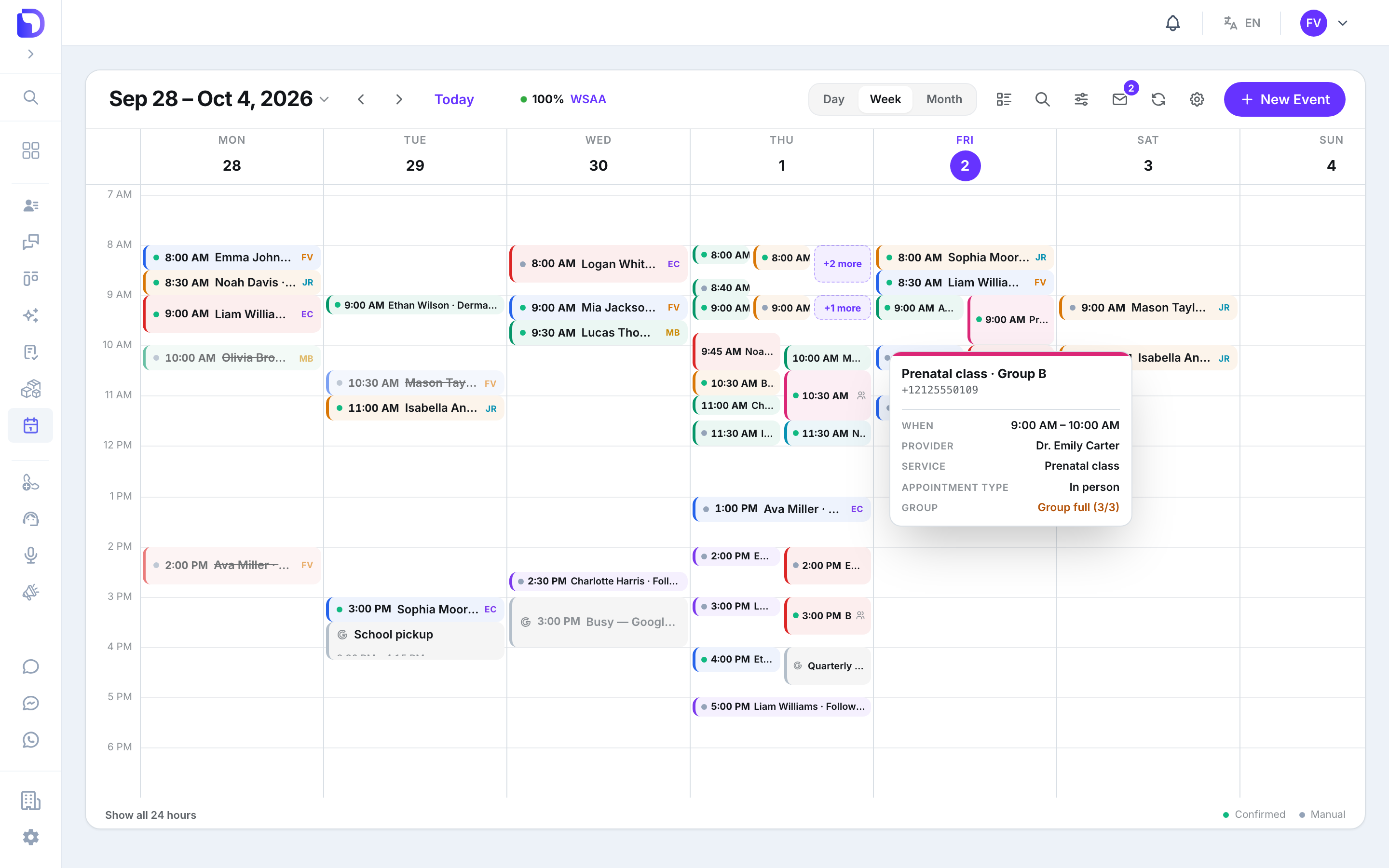1389x868 pixels.
Task: Open the filter sliders icon
Action: 1081,99
